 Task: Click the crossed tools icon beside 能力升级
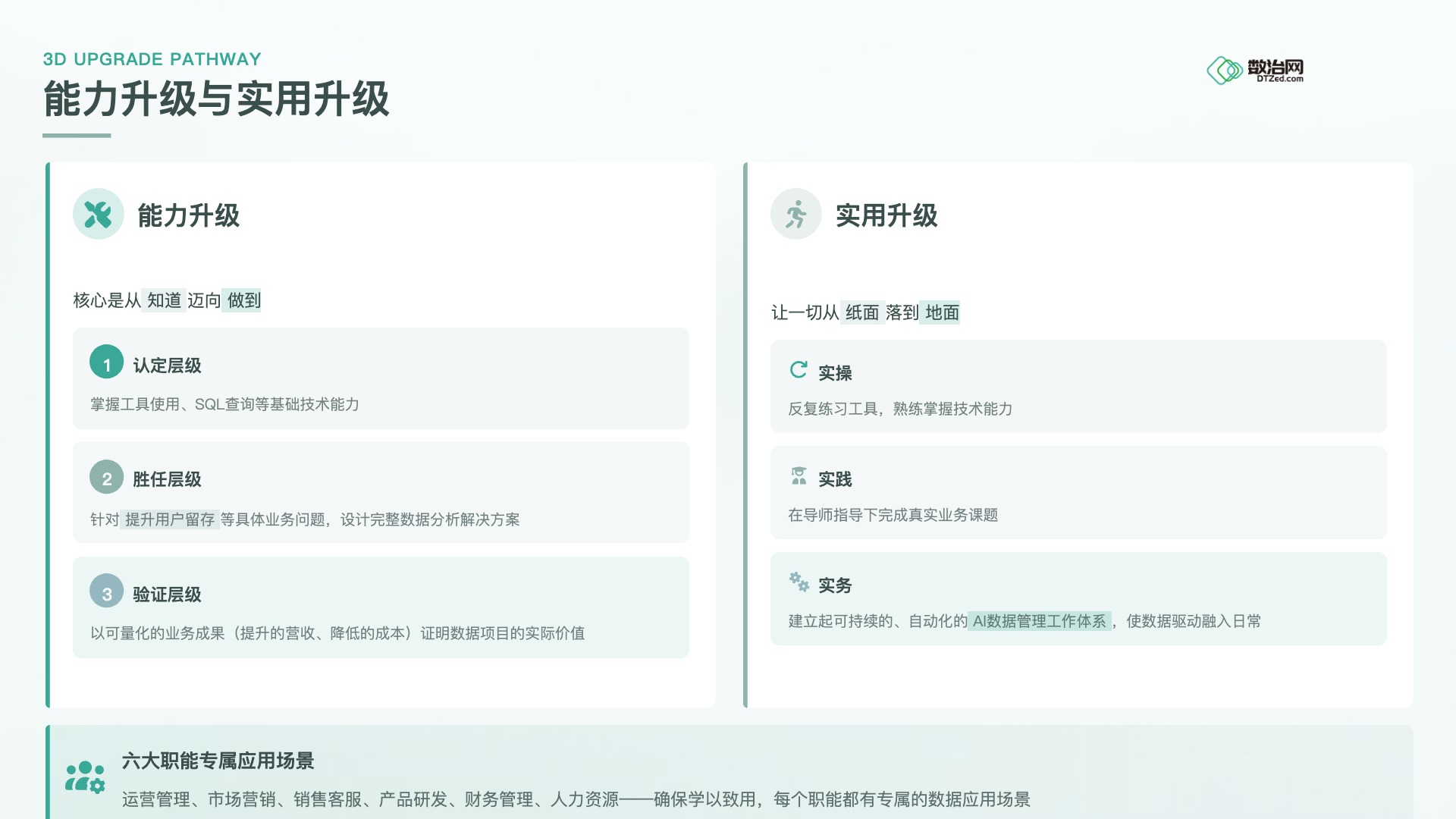click(98, 215)
